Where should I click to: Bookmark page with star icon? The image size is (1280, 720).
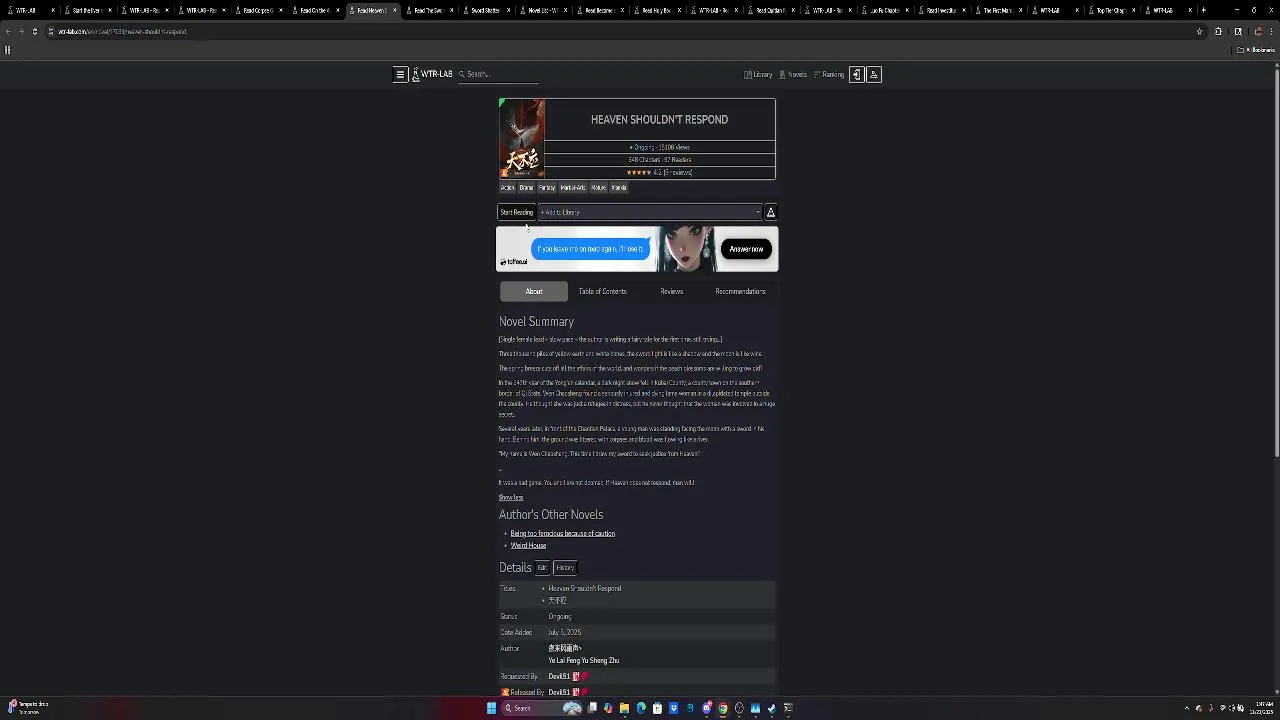(1199, 31)
